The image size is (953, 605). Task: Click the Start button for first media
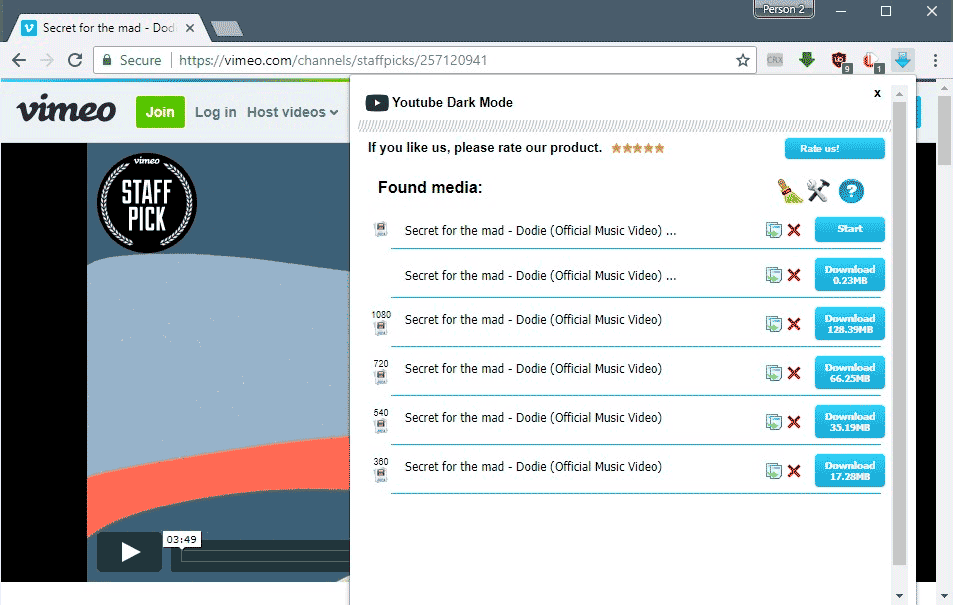point(849,229)
